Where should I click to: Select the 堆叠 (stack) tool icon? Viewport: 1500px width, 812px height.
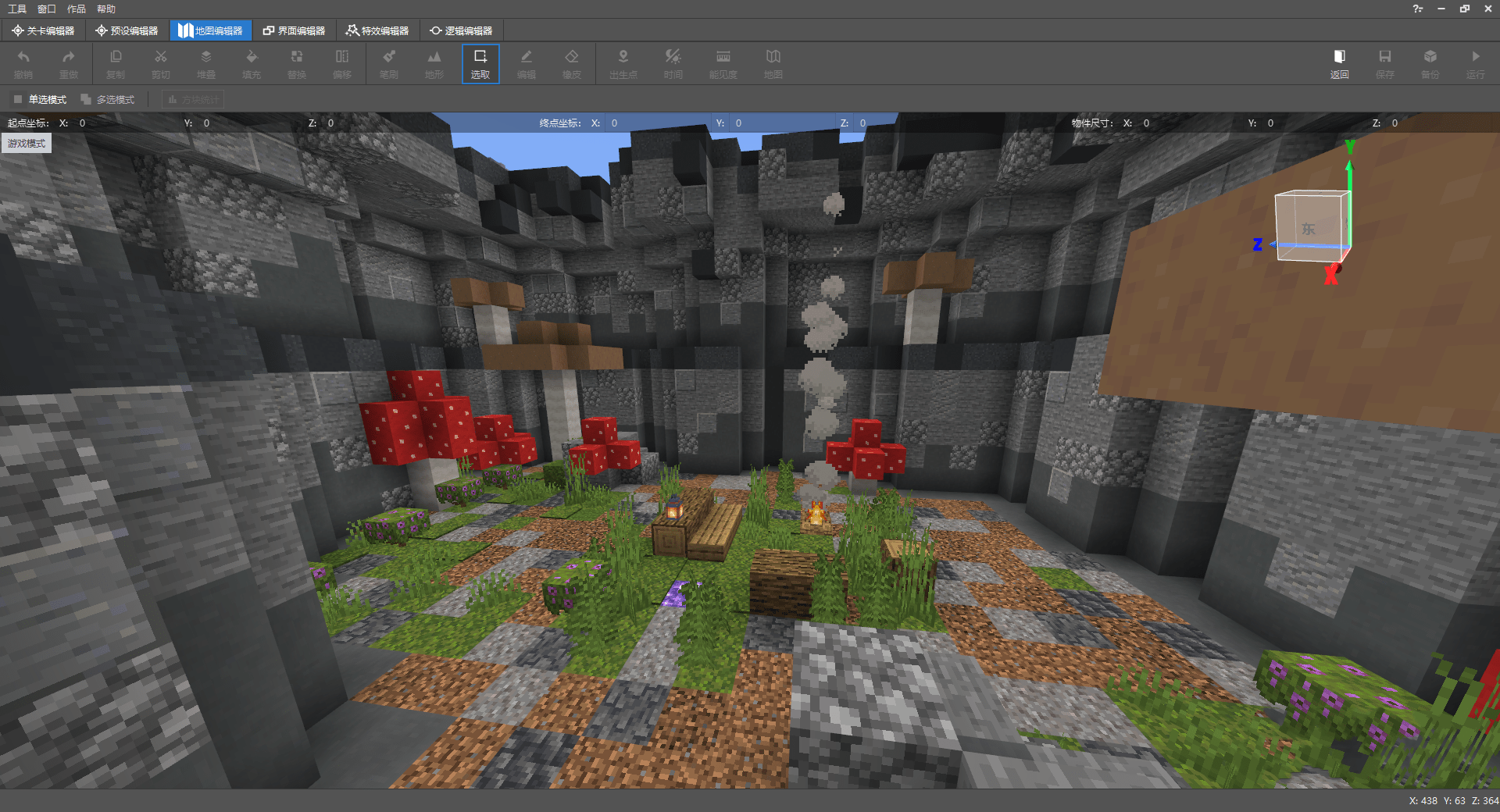coord(206,64)
